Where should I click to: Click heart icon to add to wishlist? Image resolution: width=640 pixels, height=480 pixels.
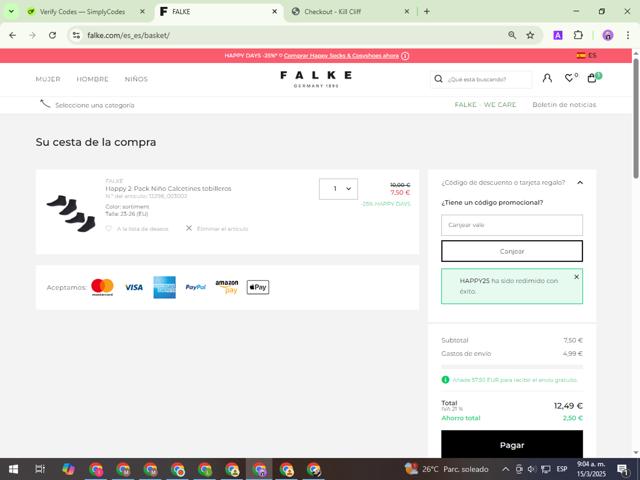(109, 229)
